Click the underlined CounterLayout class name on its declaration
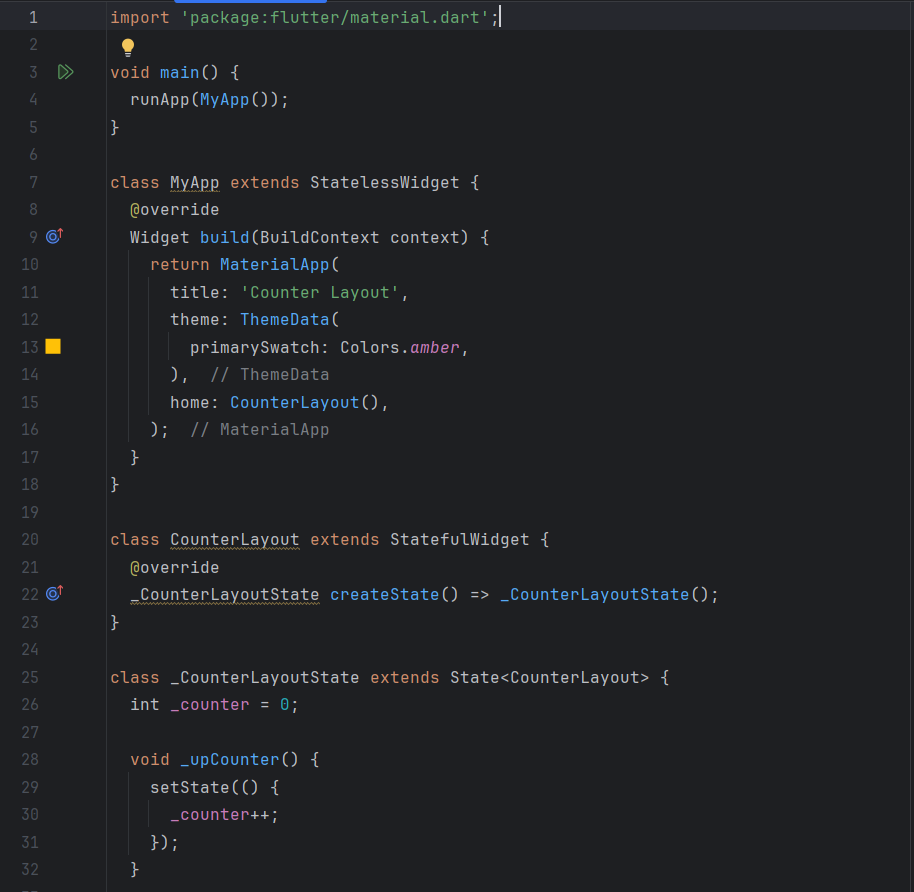 click(235, 540)
